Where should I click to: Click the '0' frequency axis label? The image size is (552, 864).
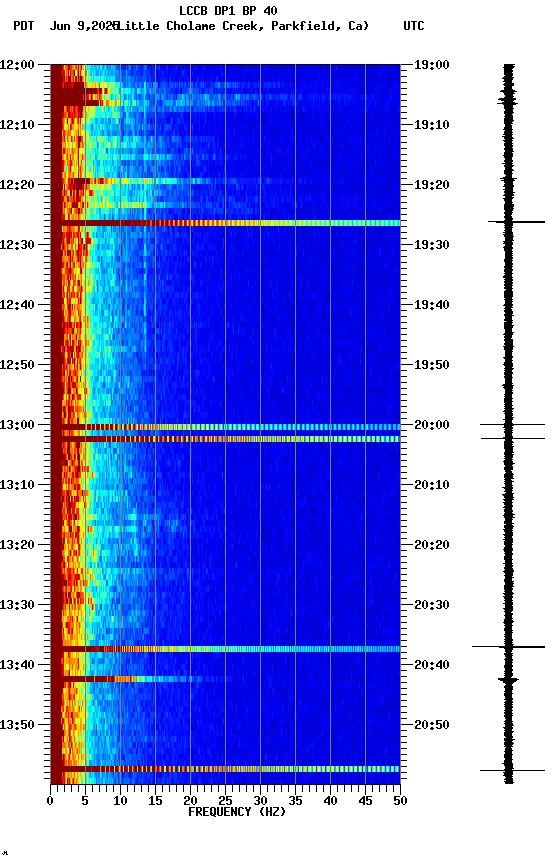(x=50, y=801)
